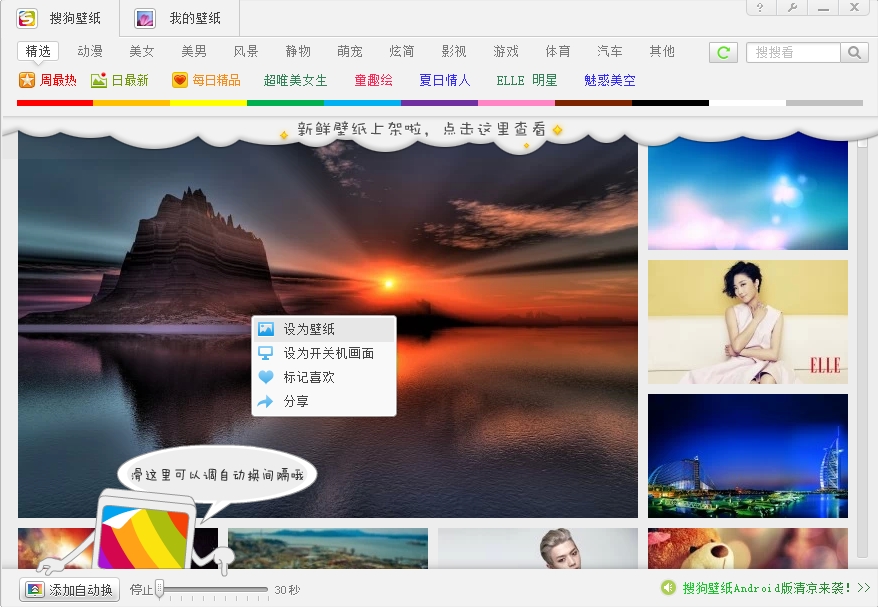Screen dimensions: 878x607
Task: Click the search magnifier icon
Action: click(x=855, y=53)
